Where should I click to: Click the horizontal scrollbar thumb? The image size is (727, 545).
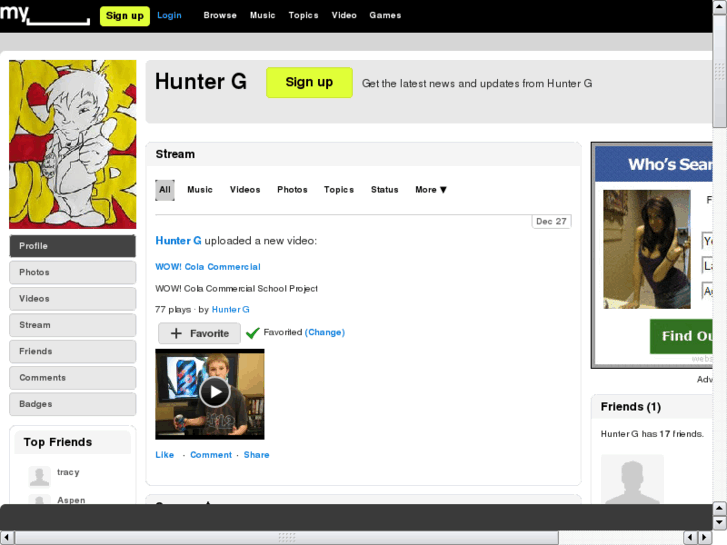pos(287,538)
